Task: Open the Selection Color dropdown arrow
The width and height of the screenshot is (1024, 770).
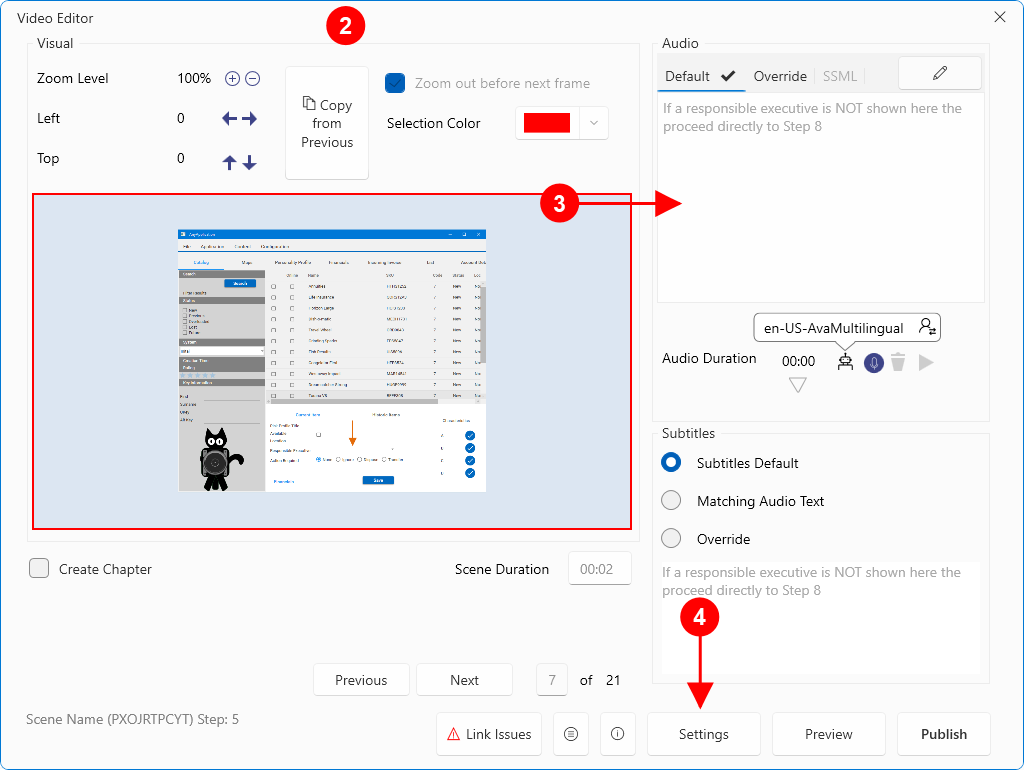Action: pos(594,123)
